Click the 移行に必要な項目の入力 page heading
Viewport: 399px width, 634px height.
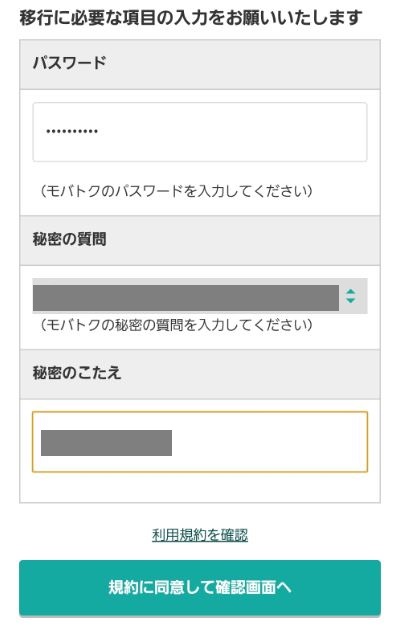190,17
